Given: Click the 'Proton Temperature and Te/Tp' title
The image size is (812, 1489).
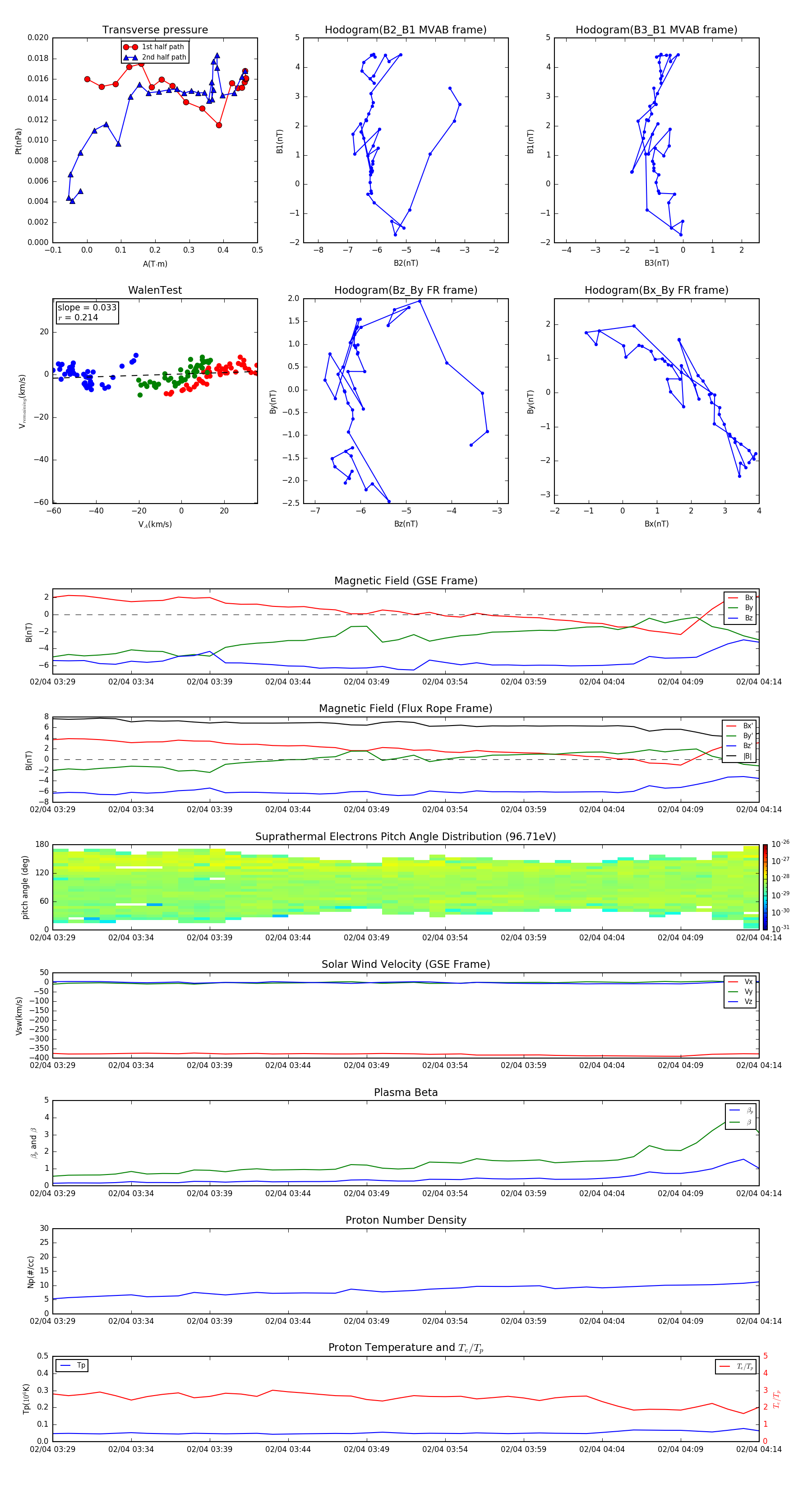Looking at the screenshot, I should 406,1348.
